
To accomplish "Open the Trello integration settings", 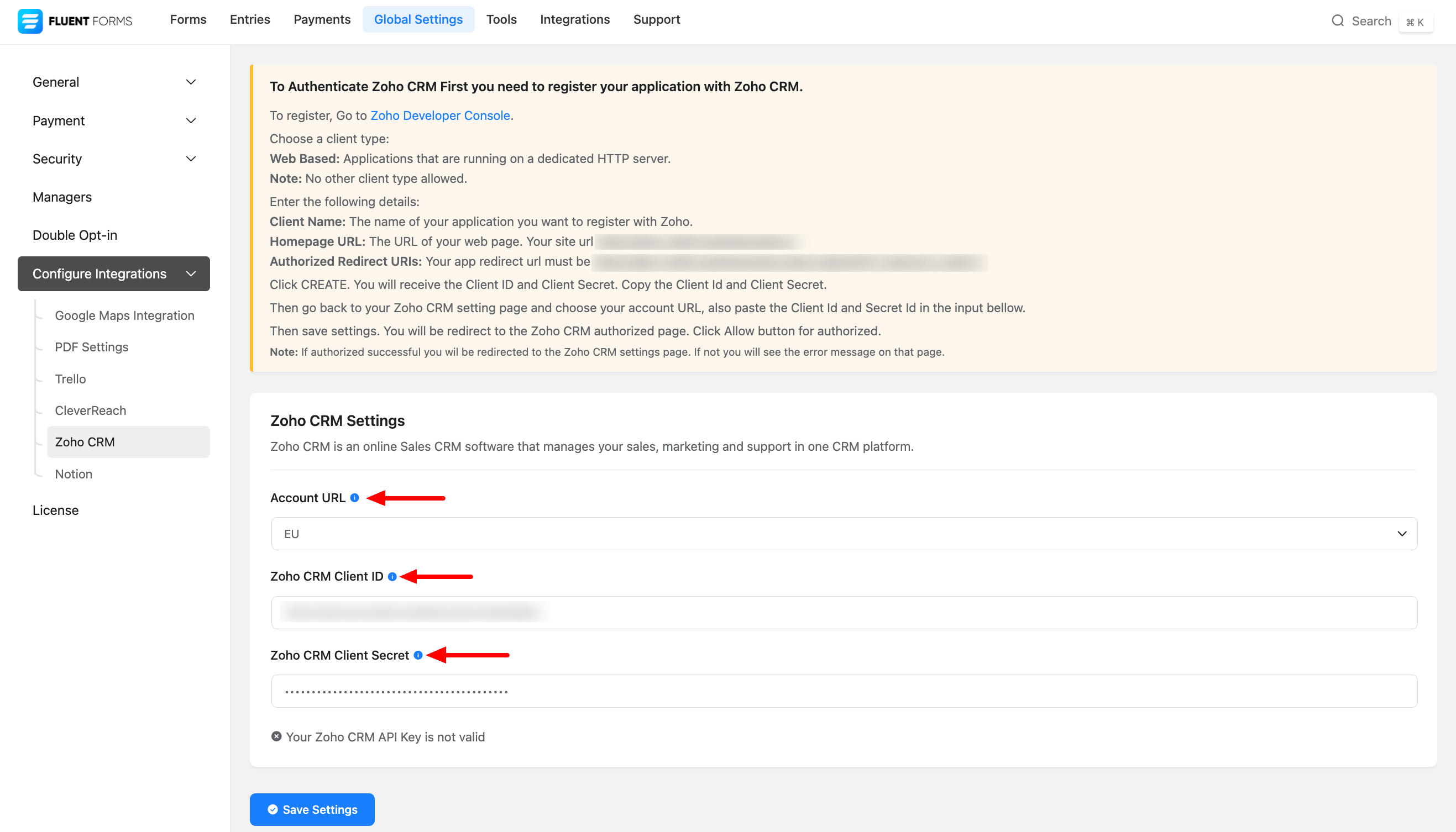I will pos(70,379).
